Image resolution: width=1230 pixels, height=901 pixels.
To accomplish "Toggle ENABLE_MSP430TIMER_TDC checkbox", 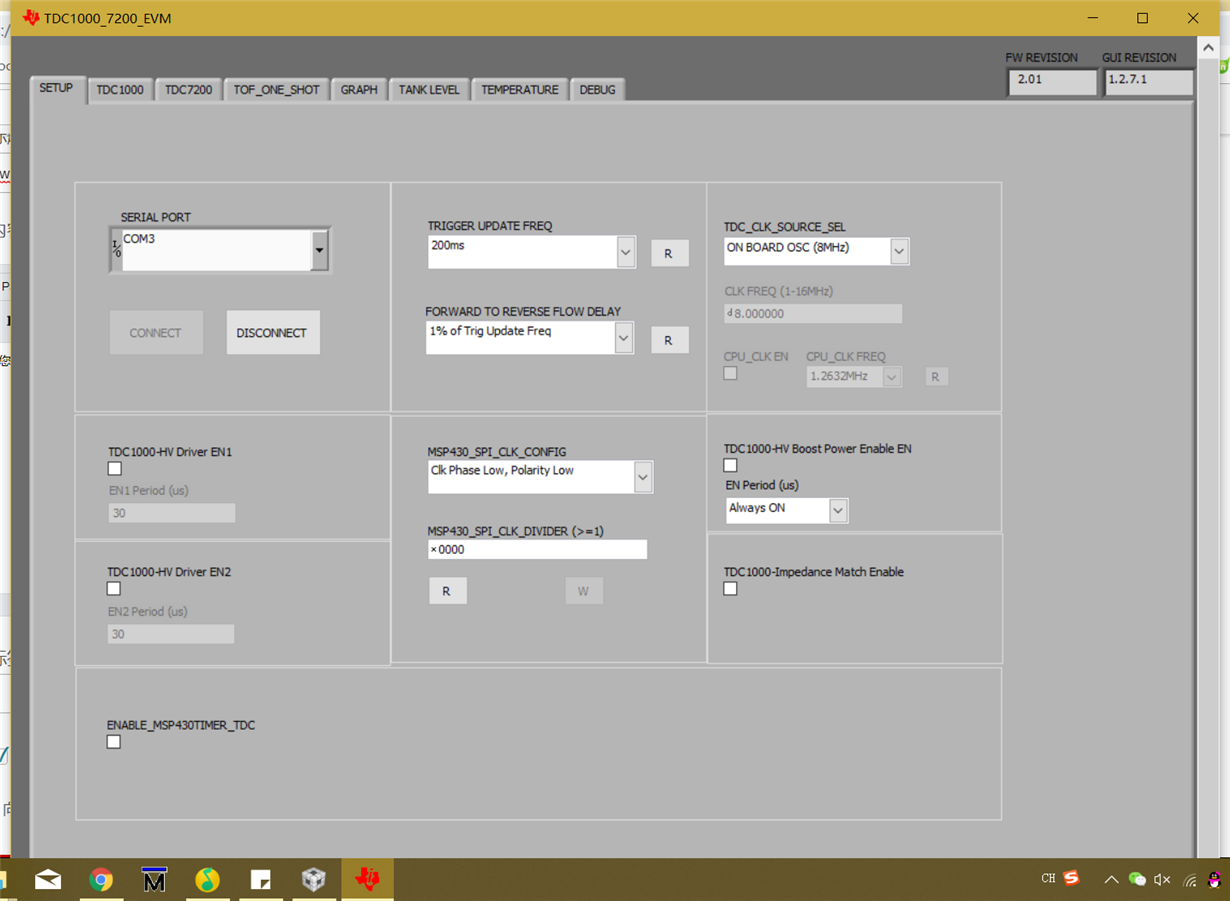I will coord(114,741).
